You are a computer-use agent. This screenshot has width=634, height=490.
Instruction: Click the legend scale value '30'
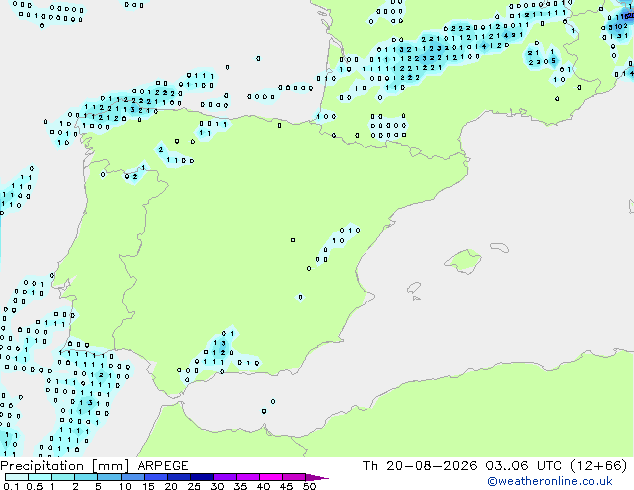click(x=217, y=486)
